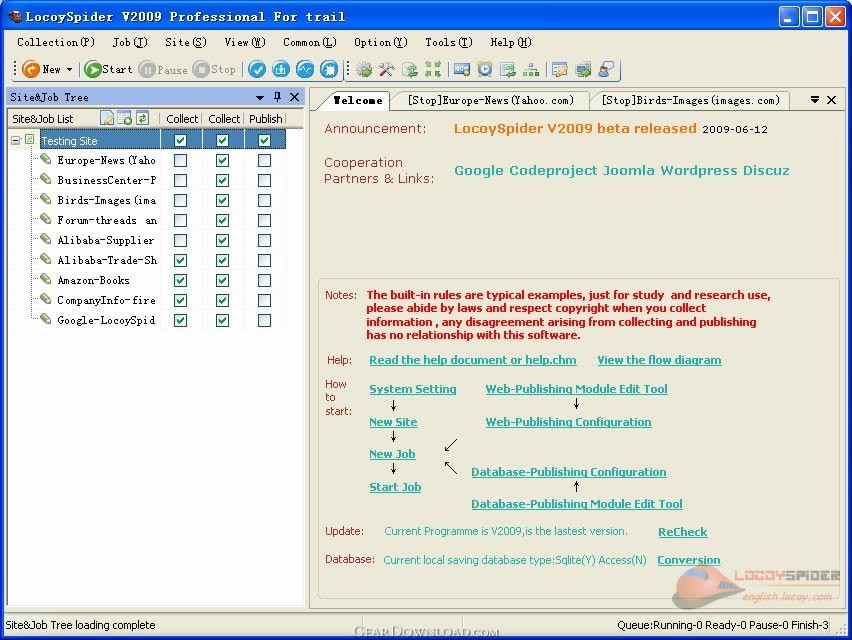Start the job with the green Start button
The width and height of the screenshot is (852, 640).
pos(109,70)
